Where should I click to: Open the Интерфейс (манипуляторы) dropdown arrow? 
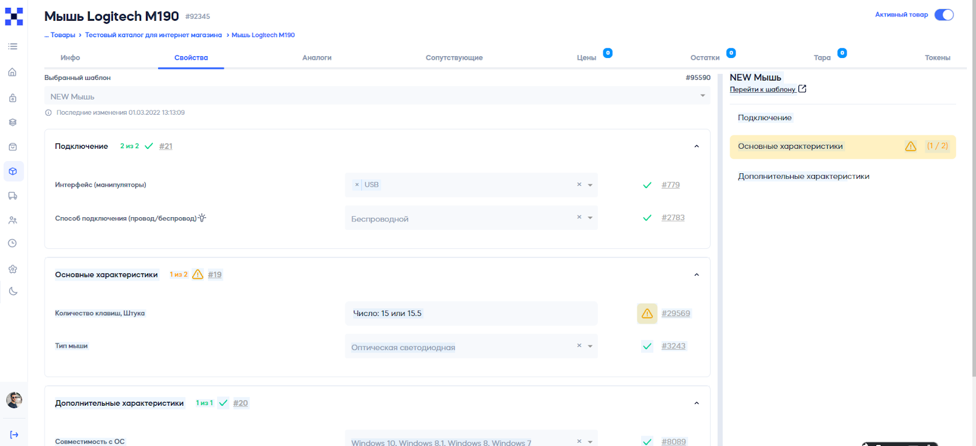click(x=590, y=185)
